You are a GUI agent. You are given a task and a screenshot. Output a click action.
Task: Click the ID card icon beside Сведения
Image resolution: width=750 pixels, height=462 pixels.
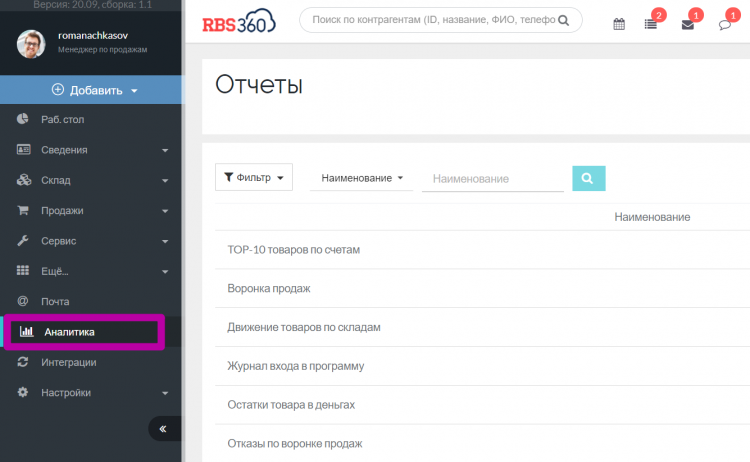tap(23, 149)
